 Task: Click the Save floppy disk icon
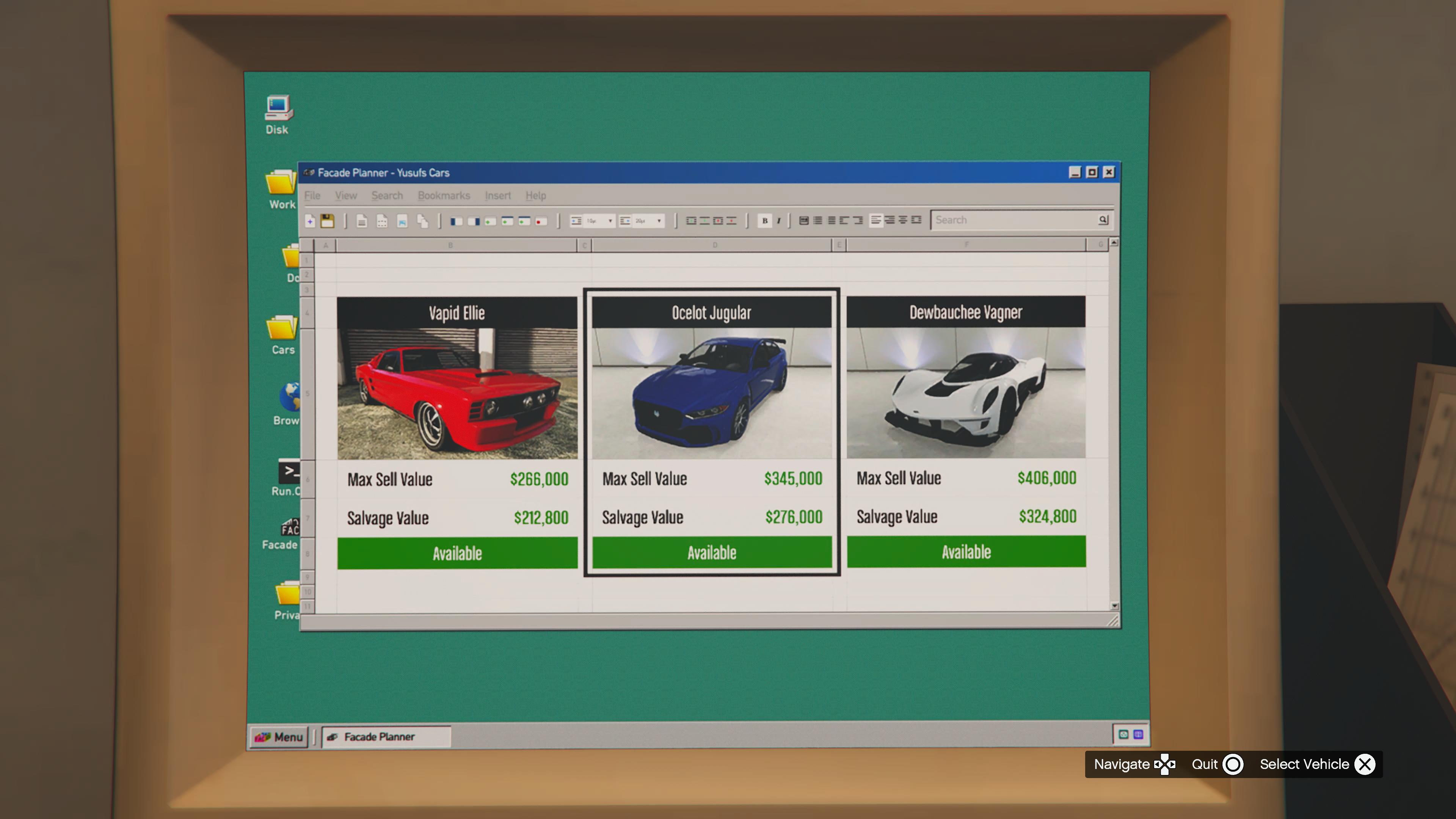tap(327, 221)
